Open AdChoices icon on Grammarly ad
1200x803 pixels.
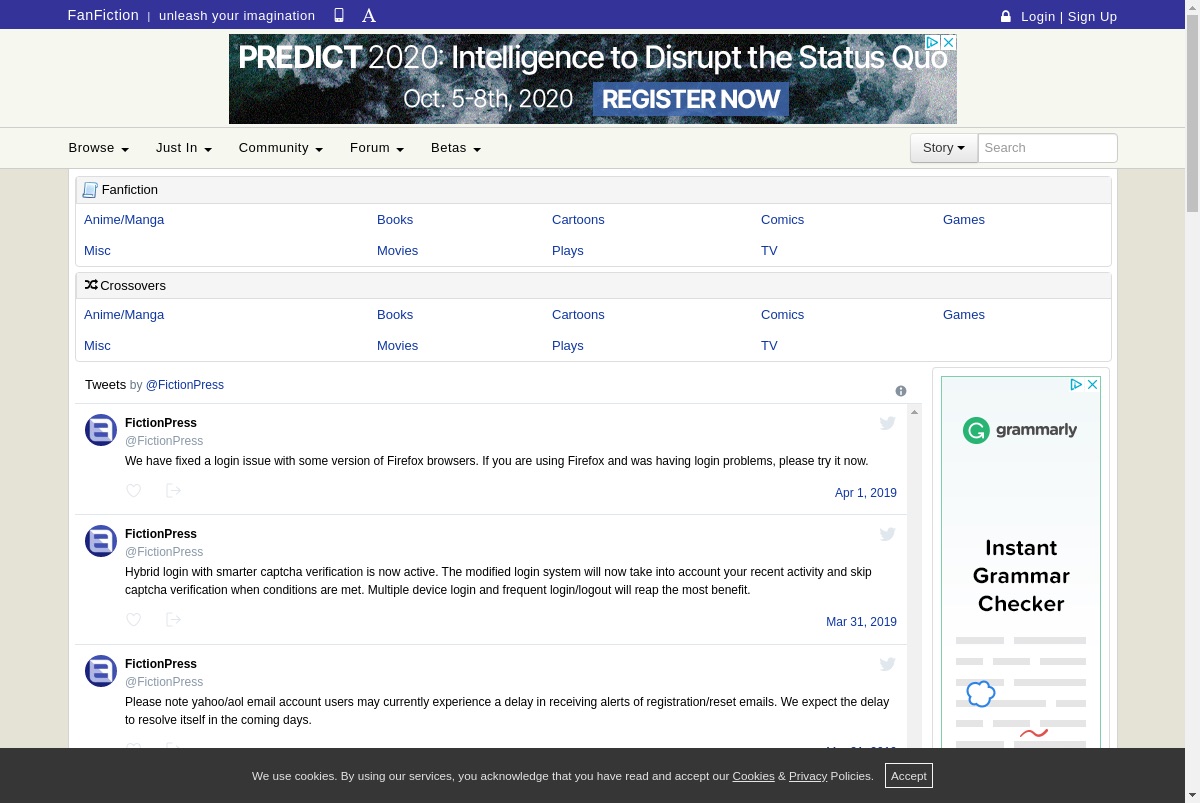[1076, 384]
